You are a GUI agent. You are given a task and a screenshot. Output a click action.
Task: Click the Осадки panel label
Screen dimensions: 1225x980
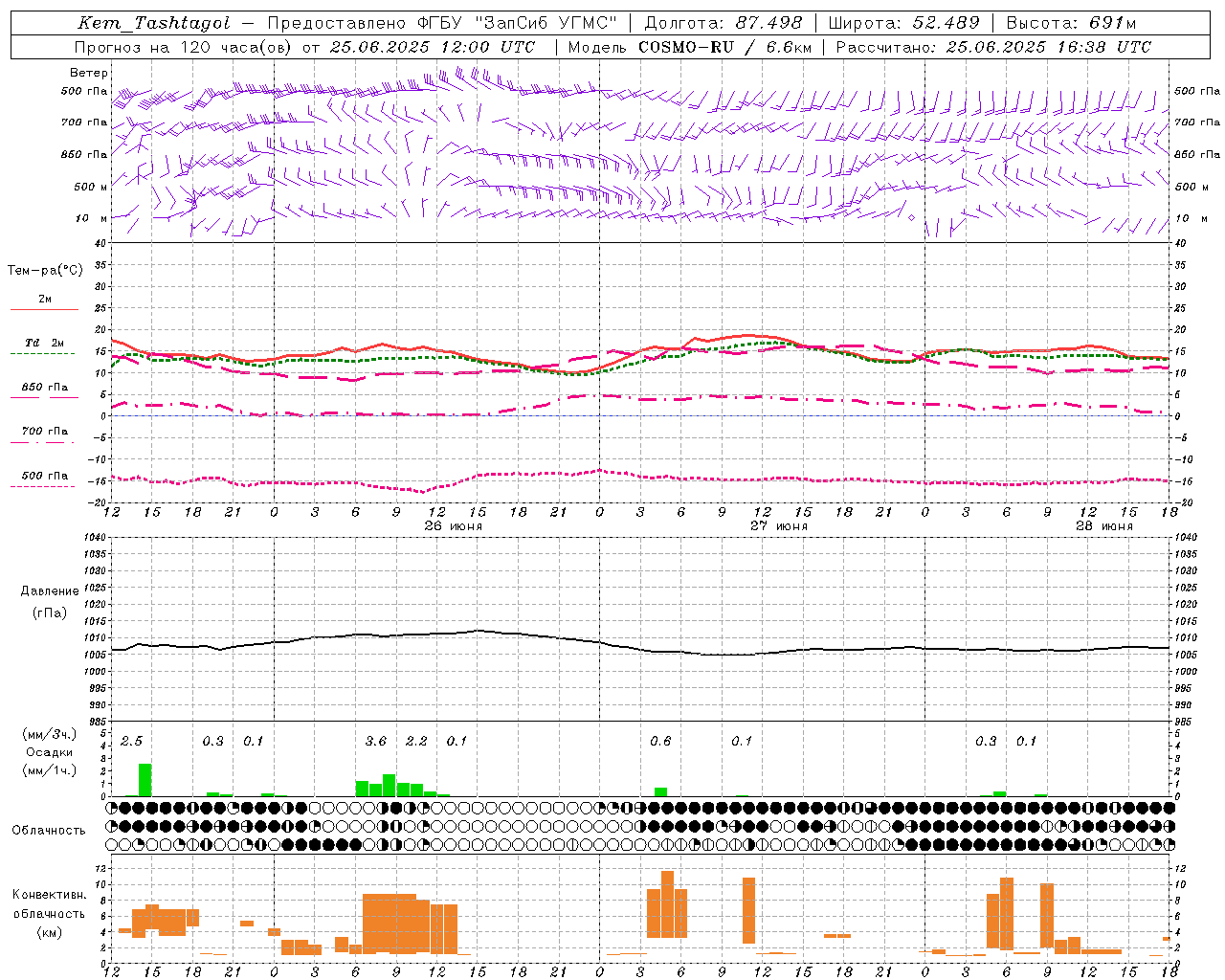(x=50, y=752)
